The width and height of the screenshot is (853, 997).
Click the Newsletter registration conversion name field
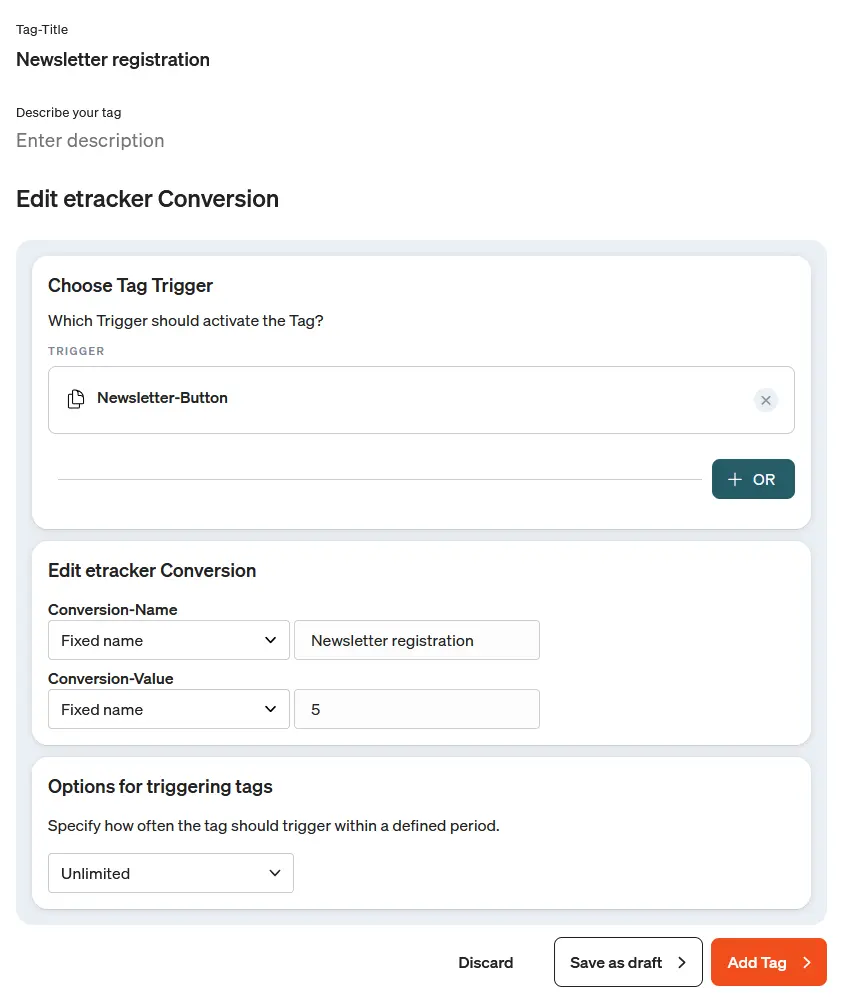pyautogui.click(x=417, y=640)
